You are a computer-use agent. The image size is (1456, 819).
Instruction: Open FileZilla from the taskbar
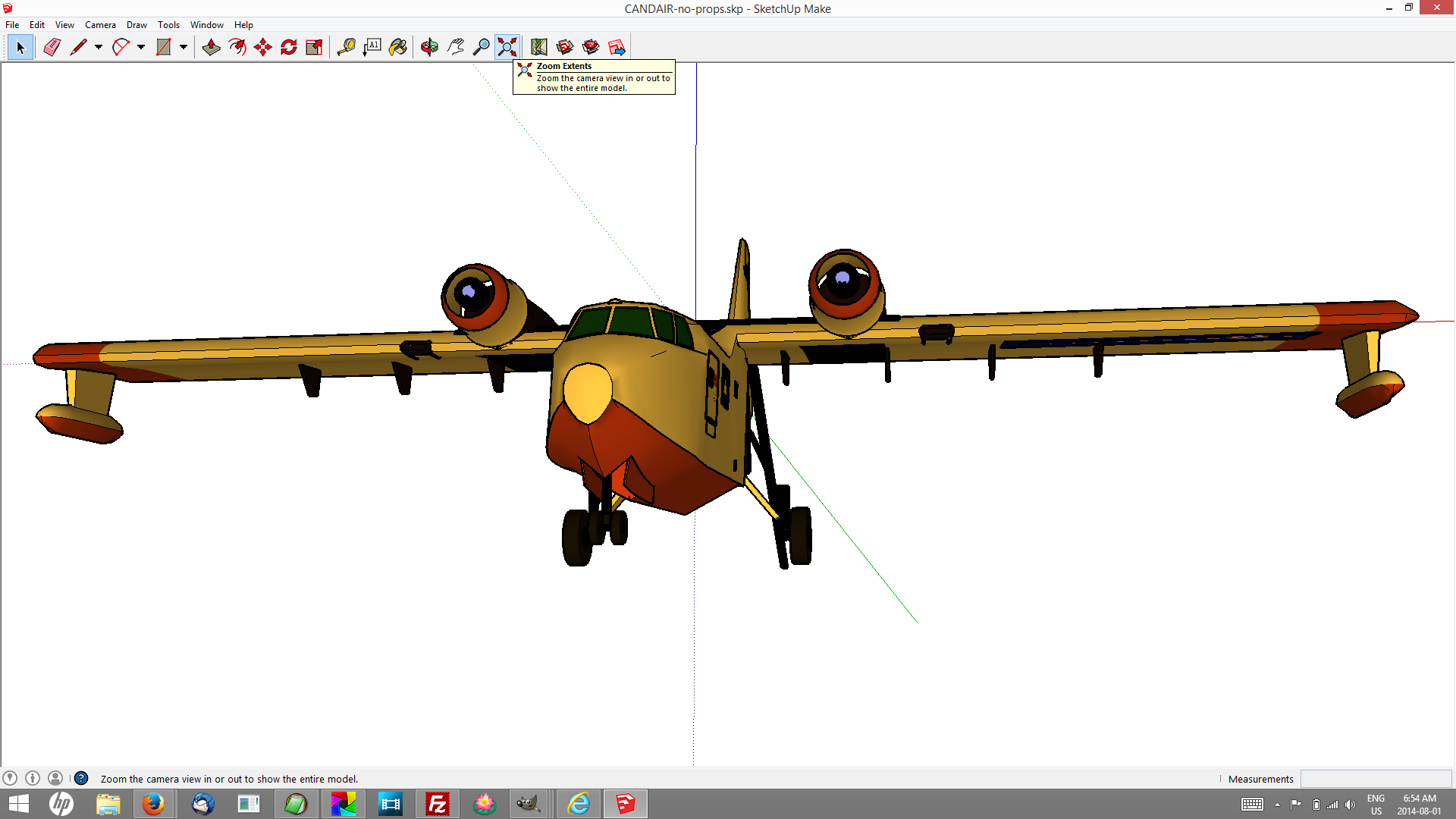click(438, 804)
